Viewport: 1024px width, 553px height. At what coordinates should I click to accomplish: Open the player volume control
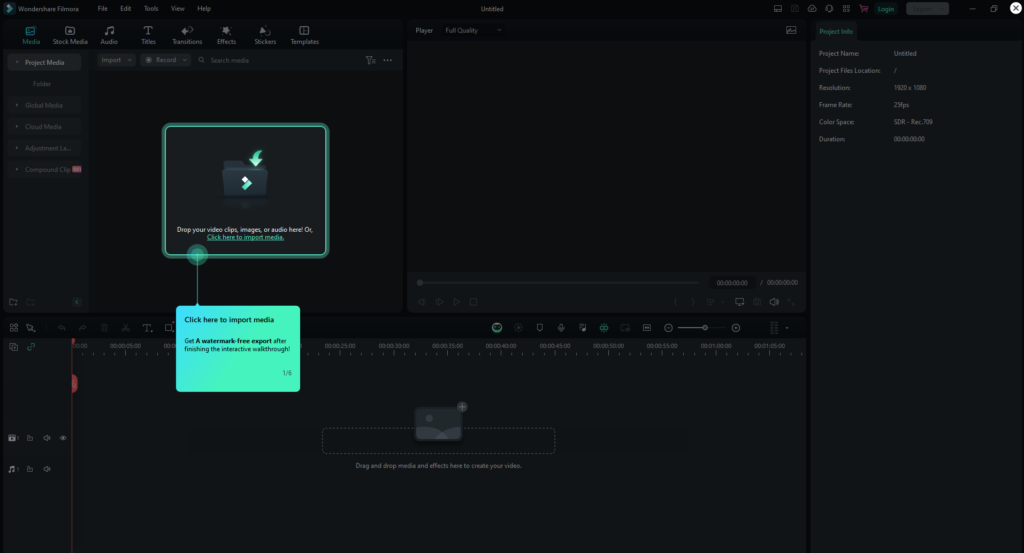(774, 302)
